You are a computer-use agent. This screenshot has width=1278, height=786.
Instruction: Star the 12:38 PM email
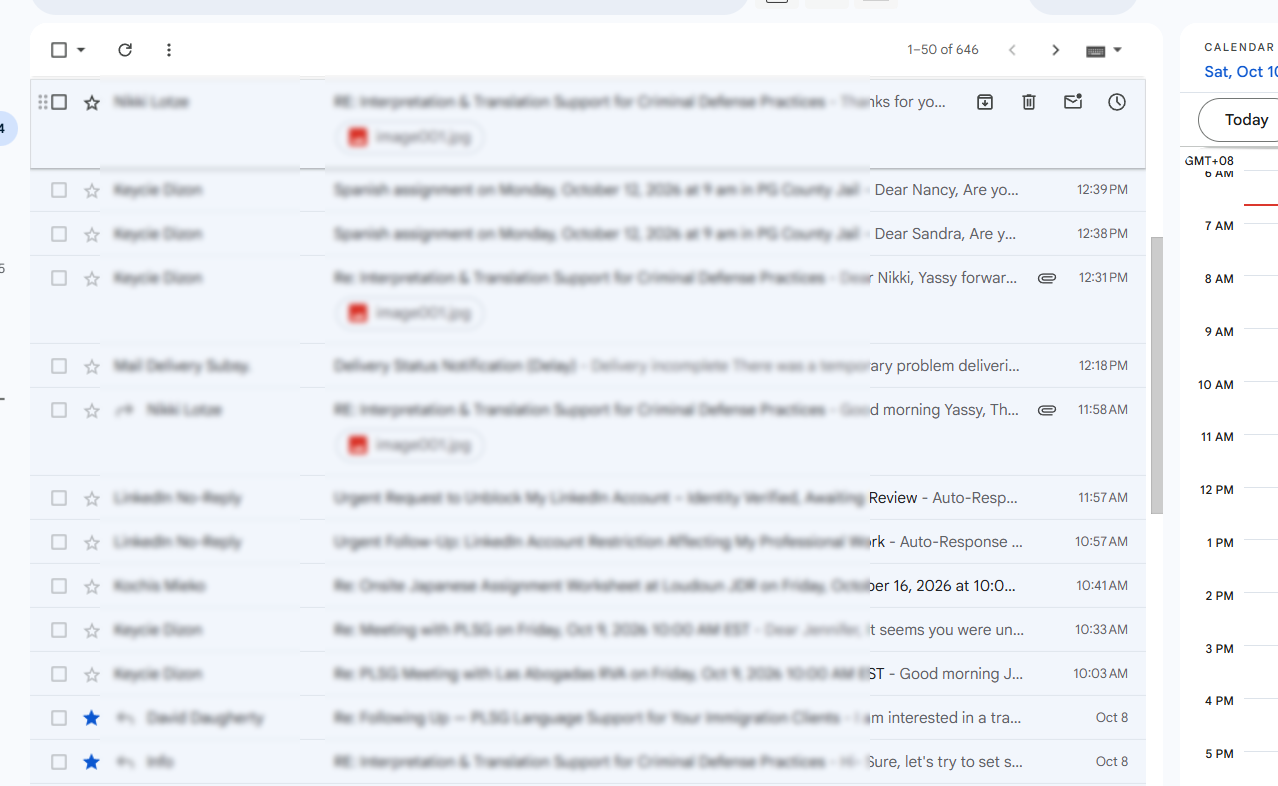pos(92,234)
